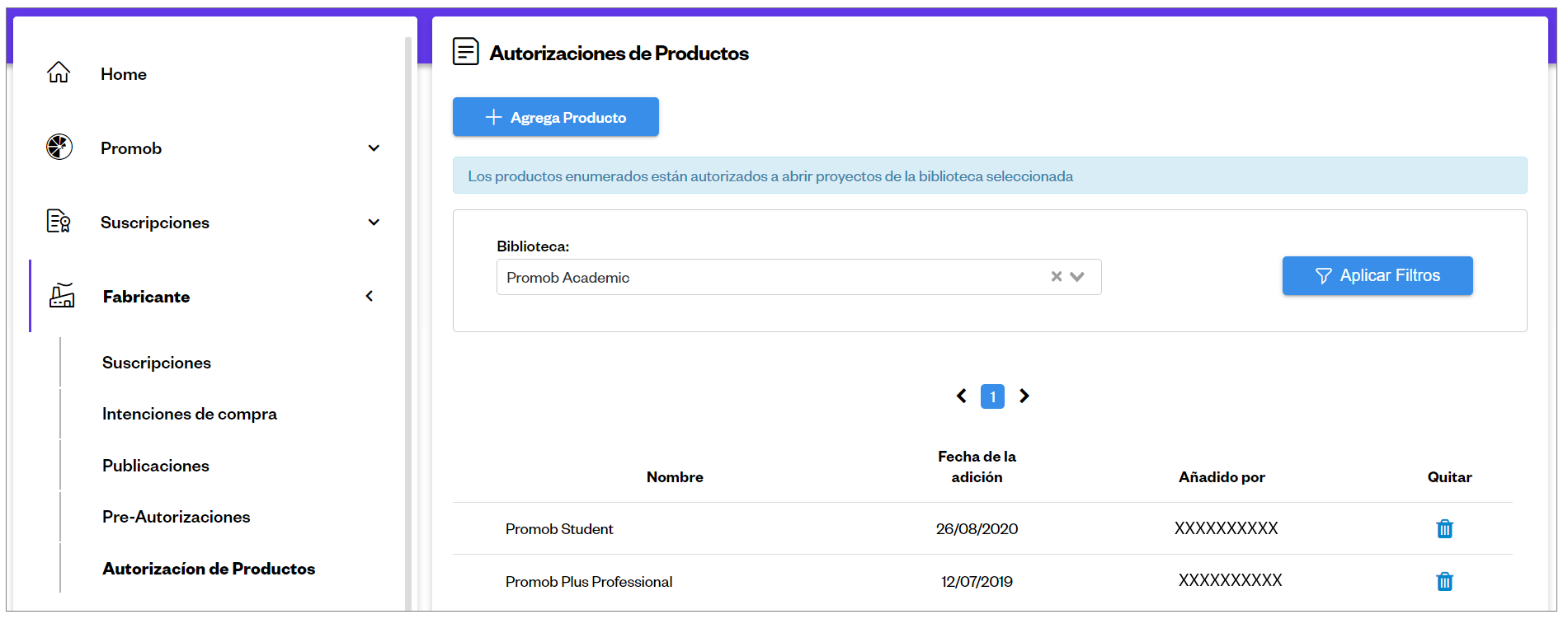The width and height of the screenshot is (1568, 619).
Task: Select top-level Suscripciones menu item
Action: [155, 223]
